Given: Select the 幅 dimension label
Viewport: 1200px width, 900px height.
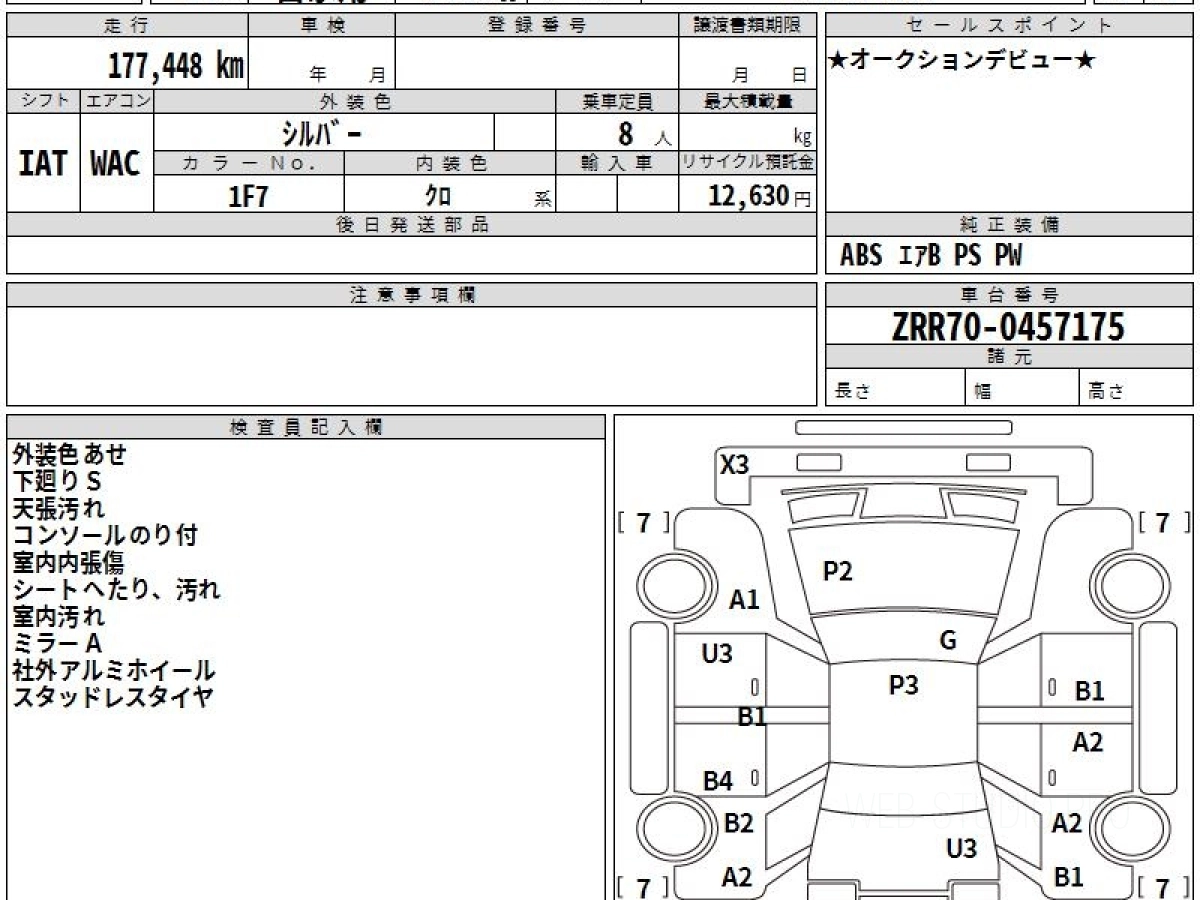Looking at the screenshot, I should tap(983, 392).
